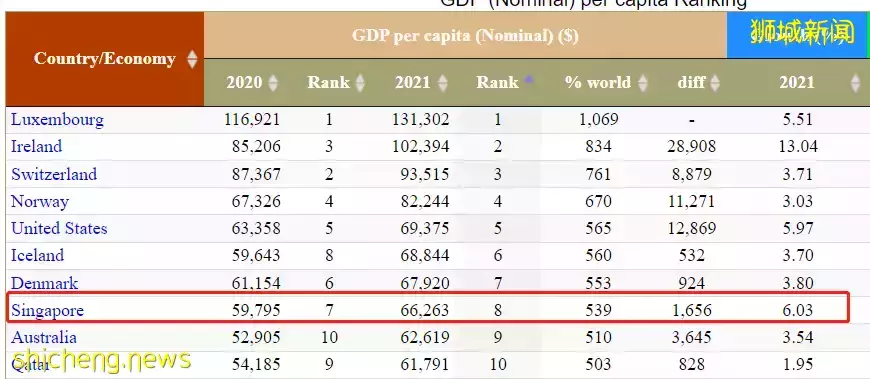The width and height of the screenshot is (870, 379).
Task: Select Qatar 2020 value 54,185
Action: [256, 365]
